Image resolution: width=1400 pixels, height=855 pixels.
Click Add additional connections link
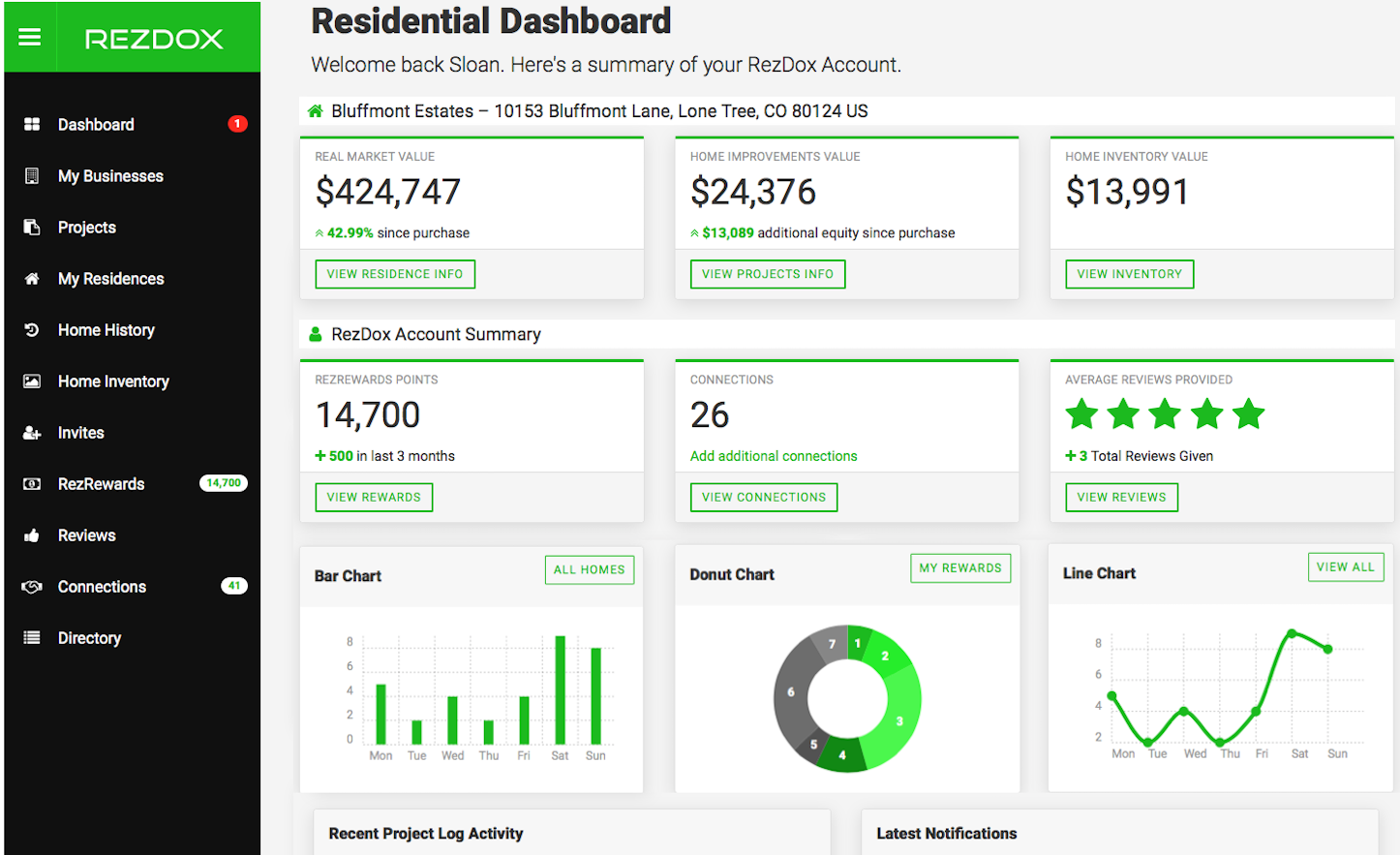click(774, 456)
